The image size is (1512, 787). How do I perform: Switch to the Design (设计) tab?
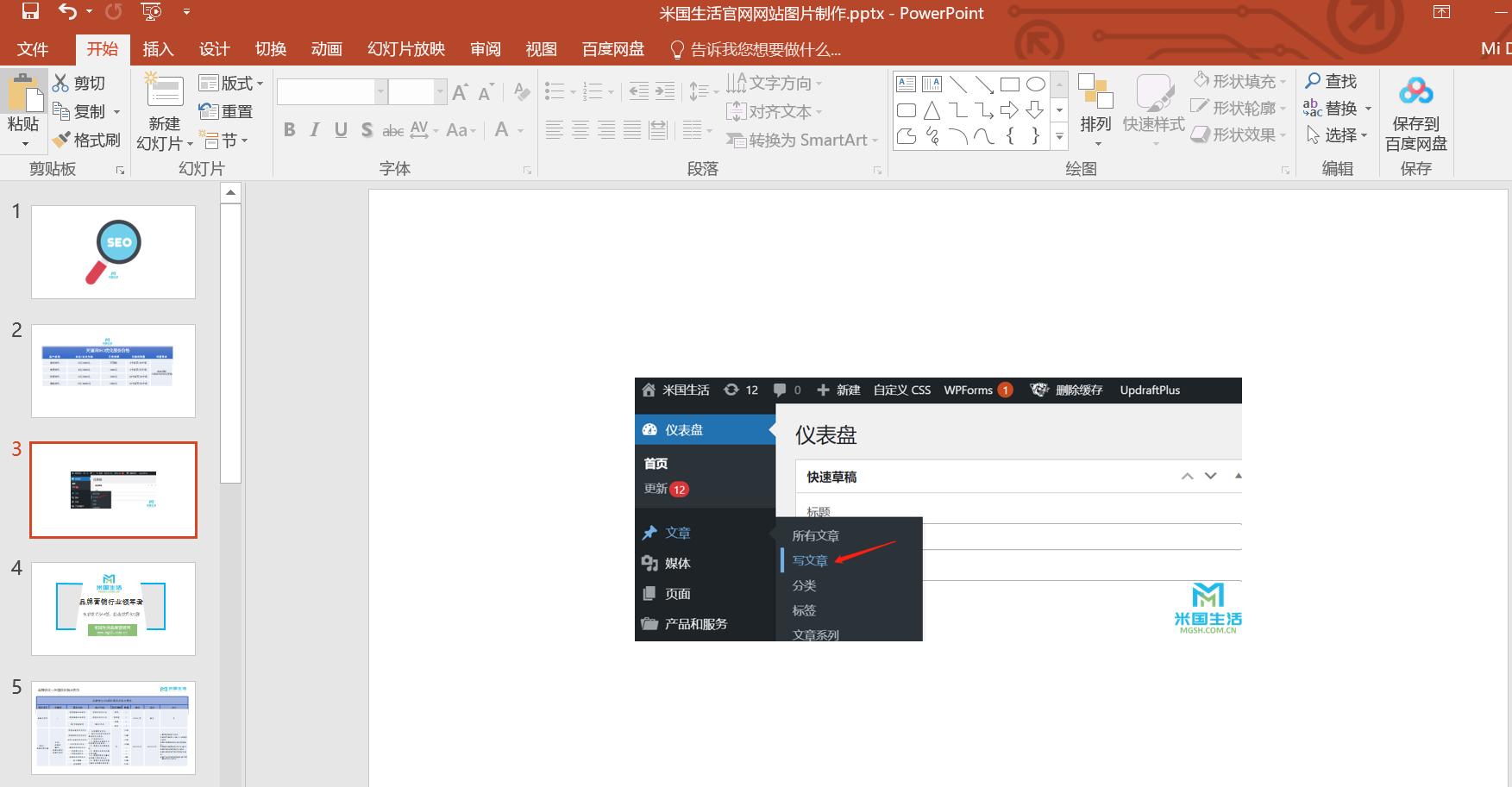click(214, 49)
